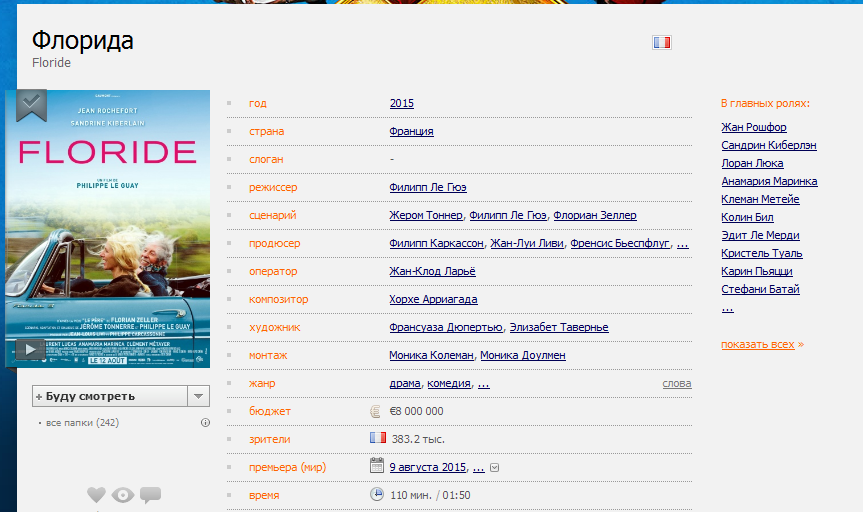The width and height of the screenshot is (863, 512).
Task: Open producer Жан-Луи Ливи link
Action: tap(527, 243)
